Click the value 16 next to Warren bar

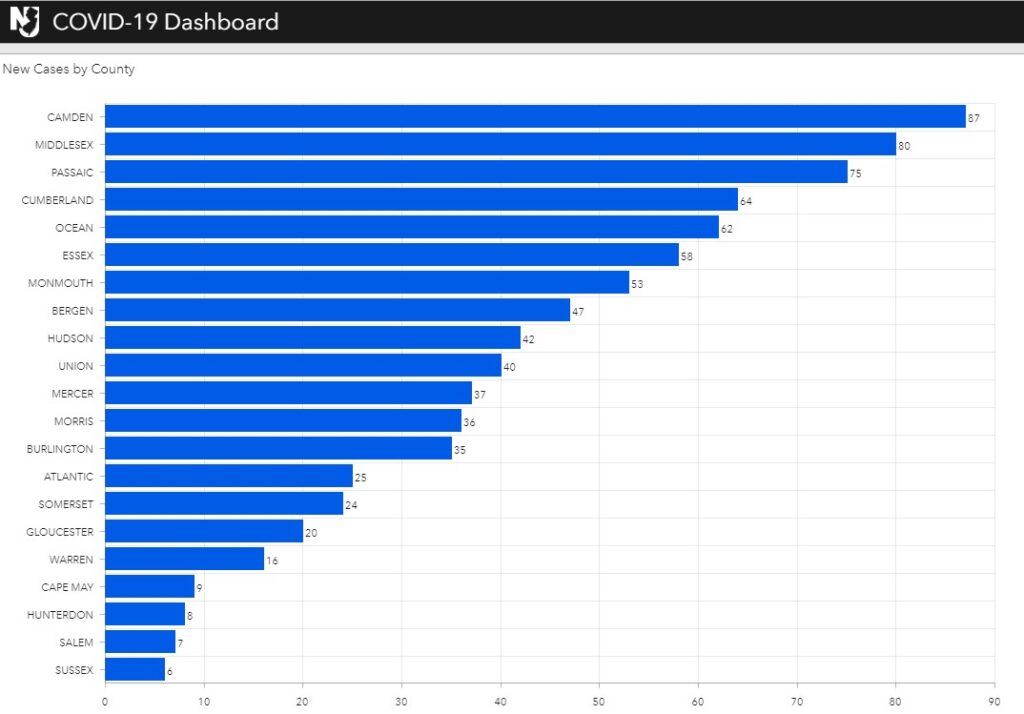click(x=272, y=560)
